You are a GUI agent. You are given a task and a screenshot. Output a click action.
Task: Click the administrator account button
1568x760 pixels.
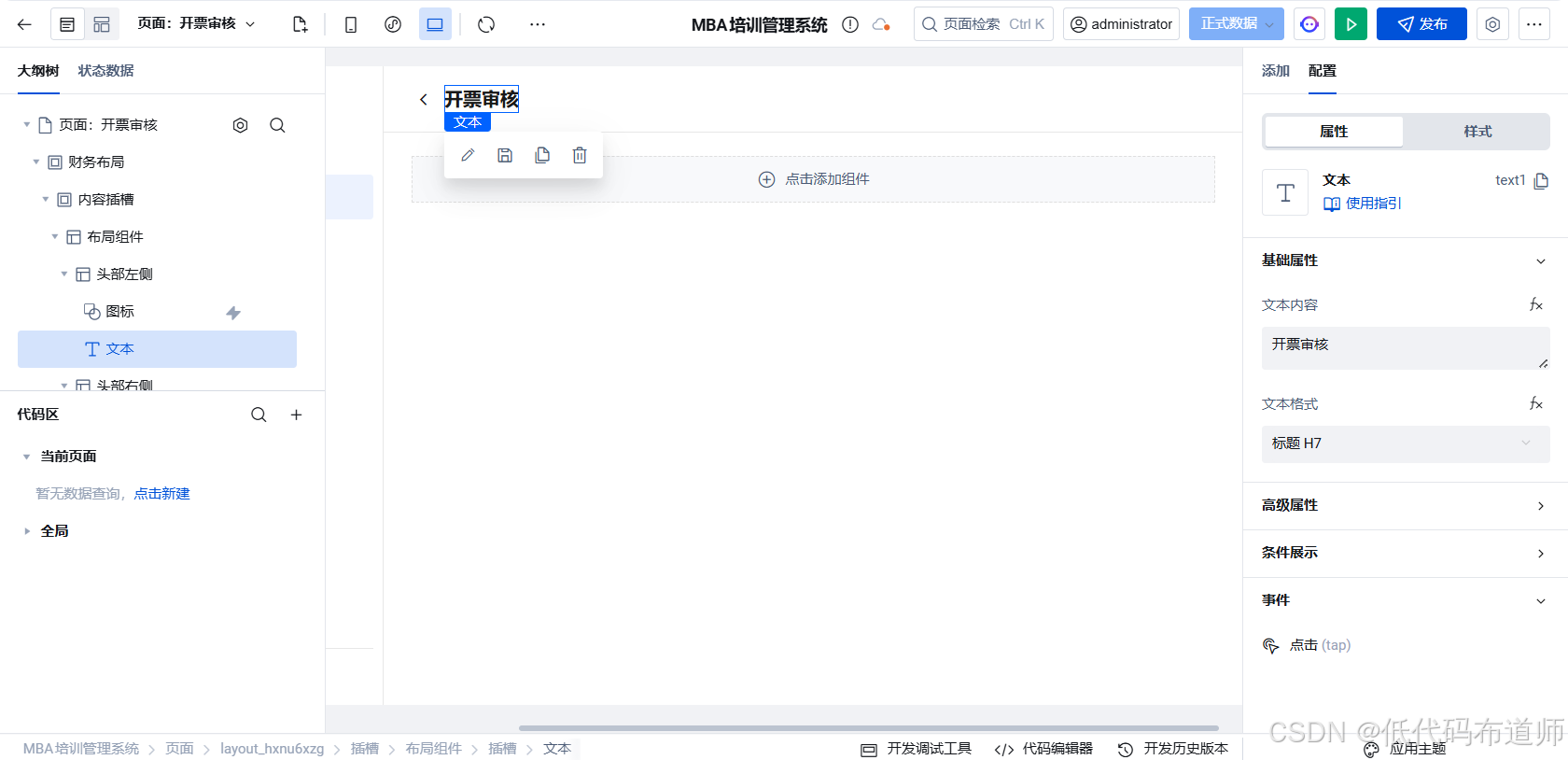coord(1121,24)
